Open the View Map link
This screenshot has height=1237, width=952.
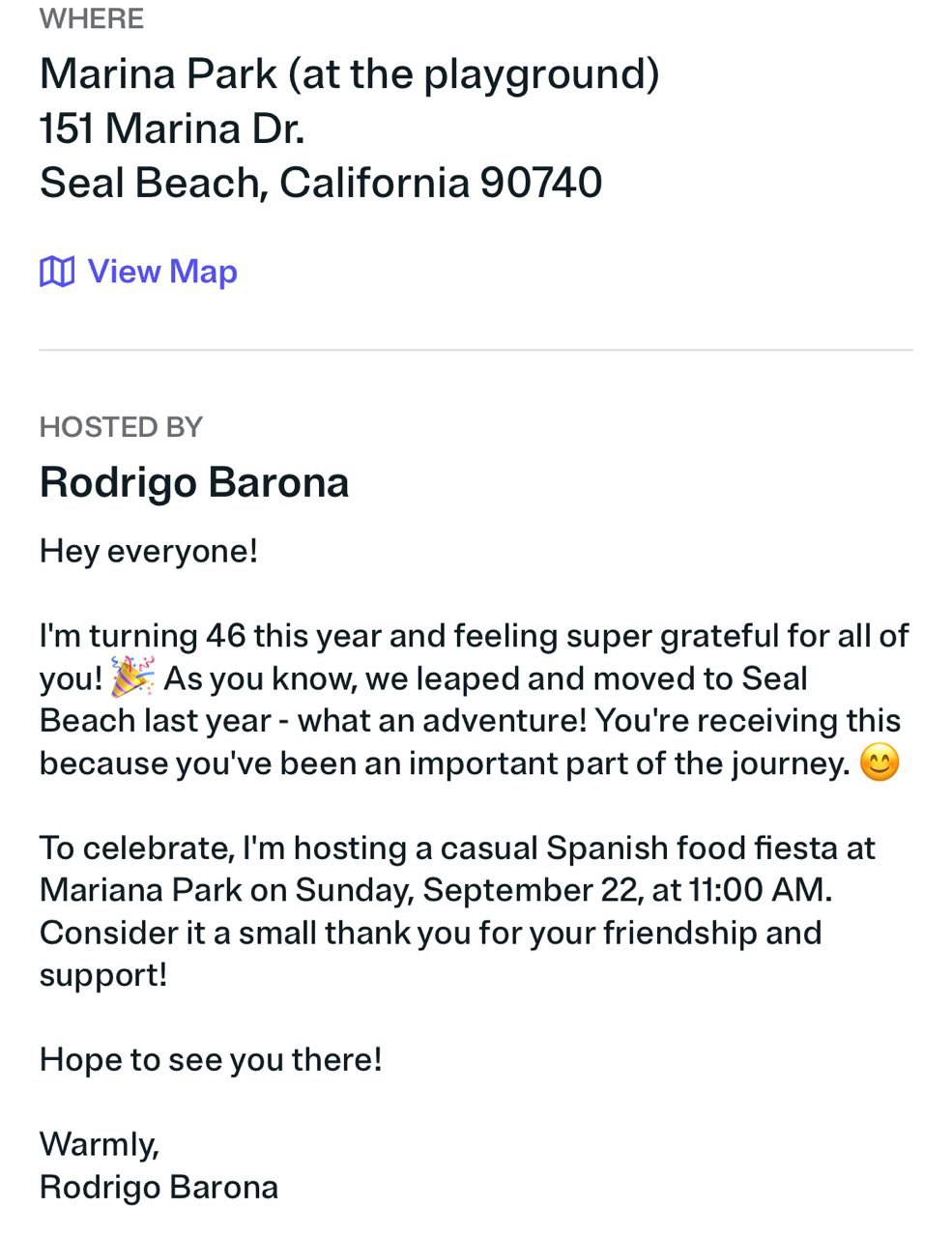click(161, 272)
